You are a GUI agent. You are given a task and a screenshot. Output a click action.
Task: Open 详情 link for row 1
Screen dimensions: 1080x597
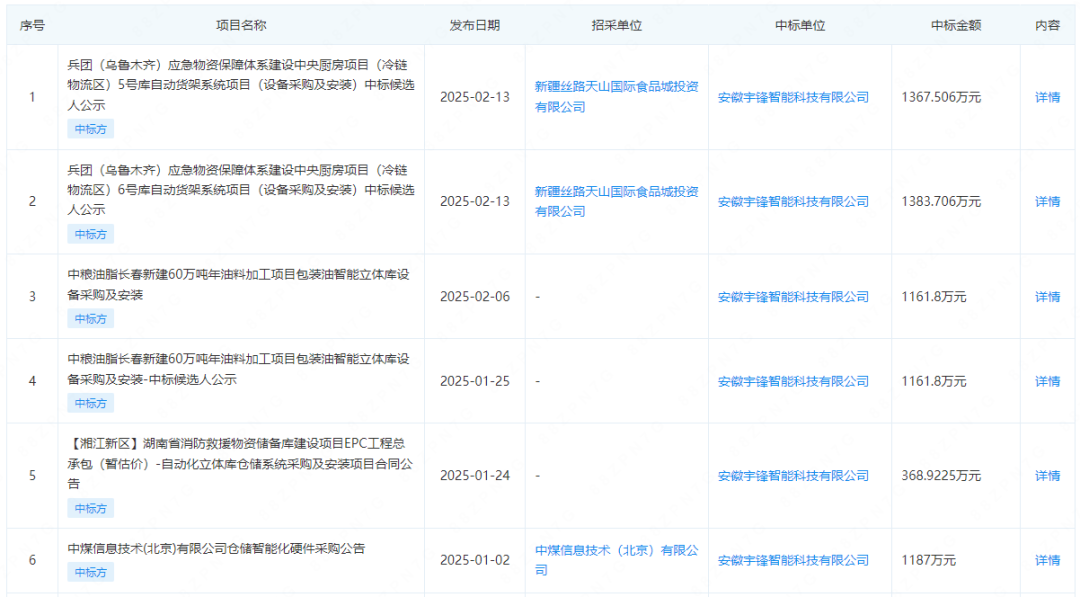point(1047,97)
